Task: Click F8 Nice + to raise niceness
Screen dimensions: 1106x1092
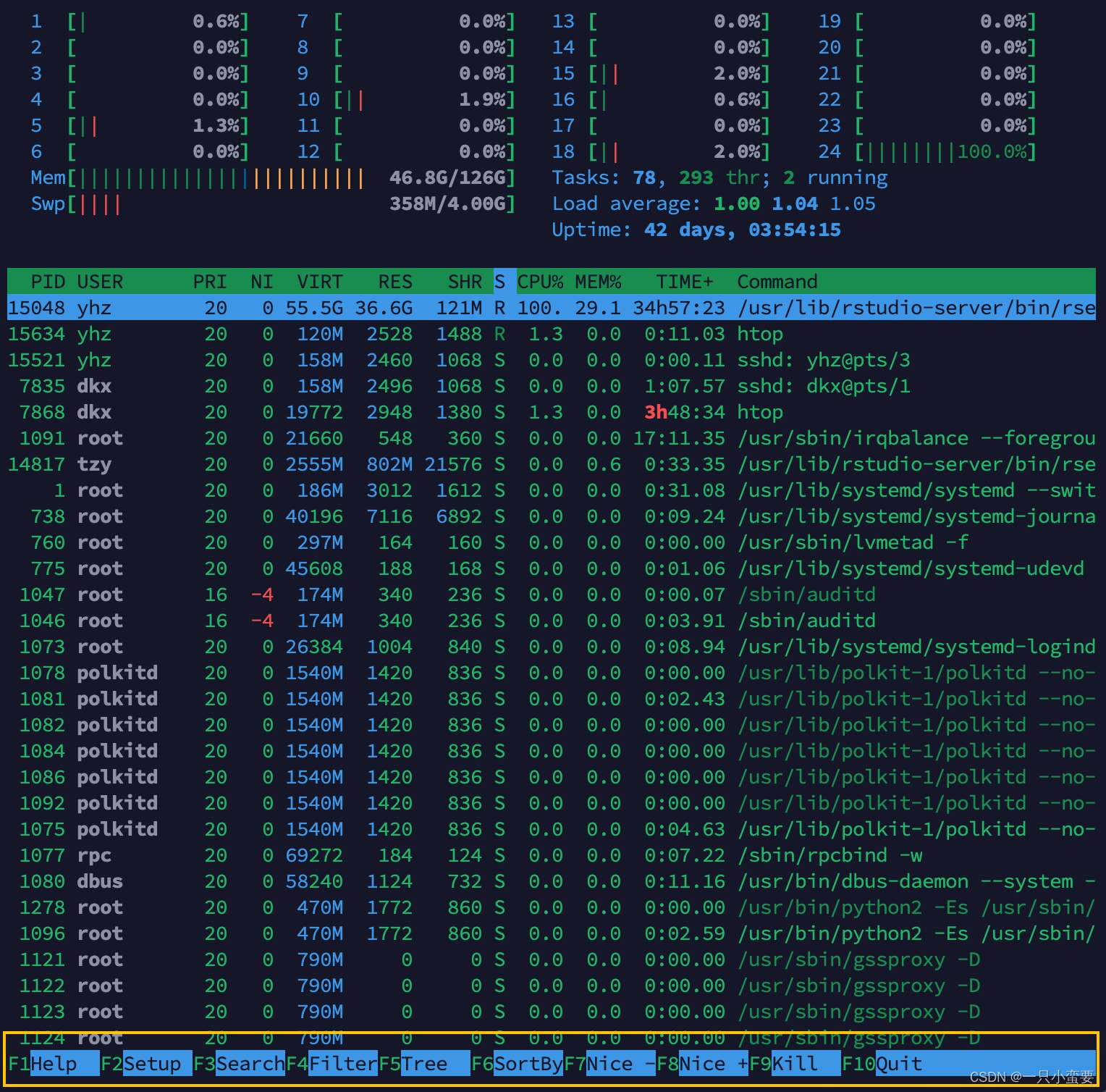Action: pyautogui.click(x=702, y=1064)
